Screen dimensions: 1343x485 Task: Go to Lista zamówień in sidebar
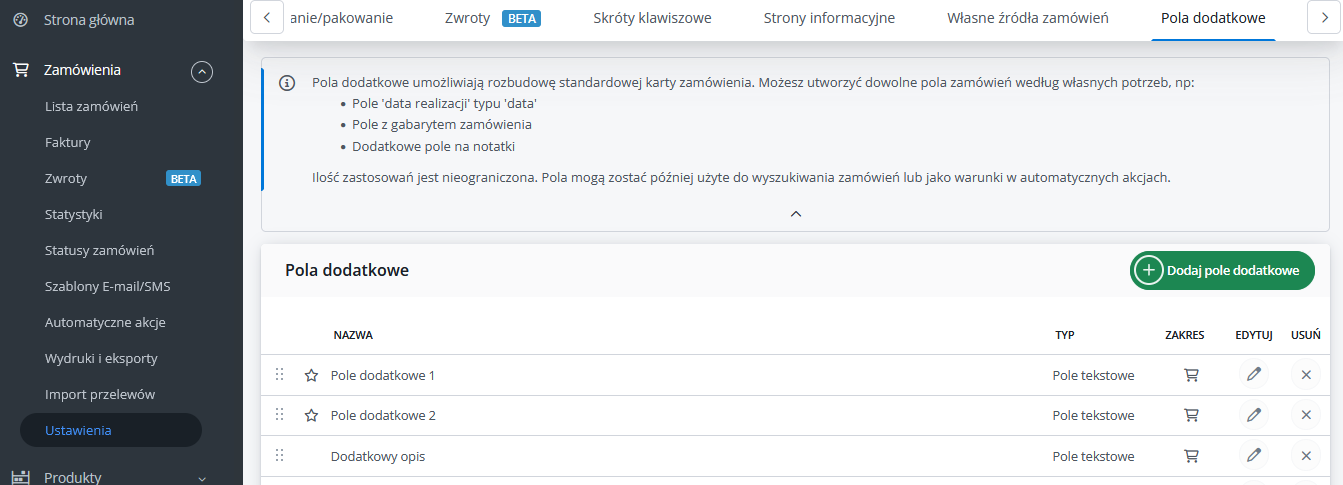(91, 106)
